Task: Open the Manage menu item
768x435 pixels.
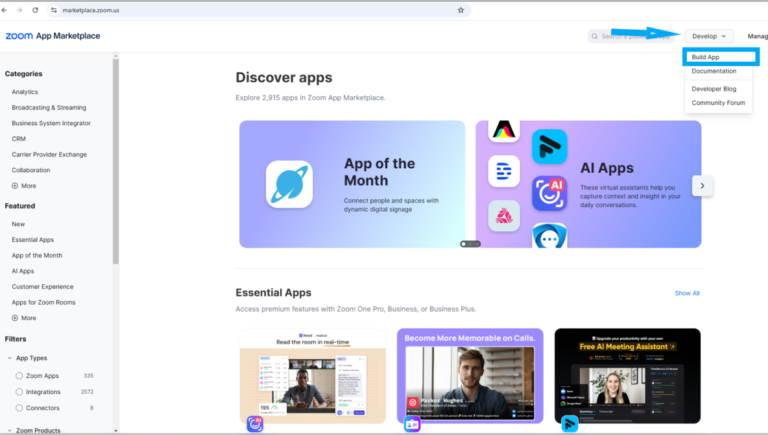Action: [x=757, y=36]
